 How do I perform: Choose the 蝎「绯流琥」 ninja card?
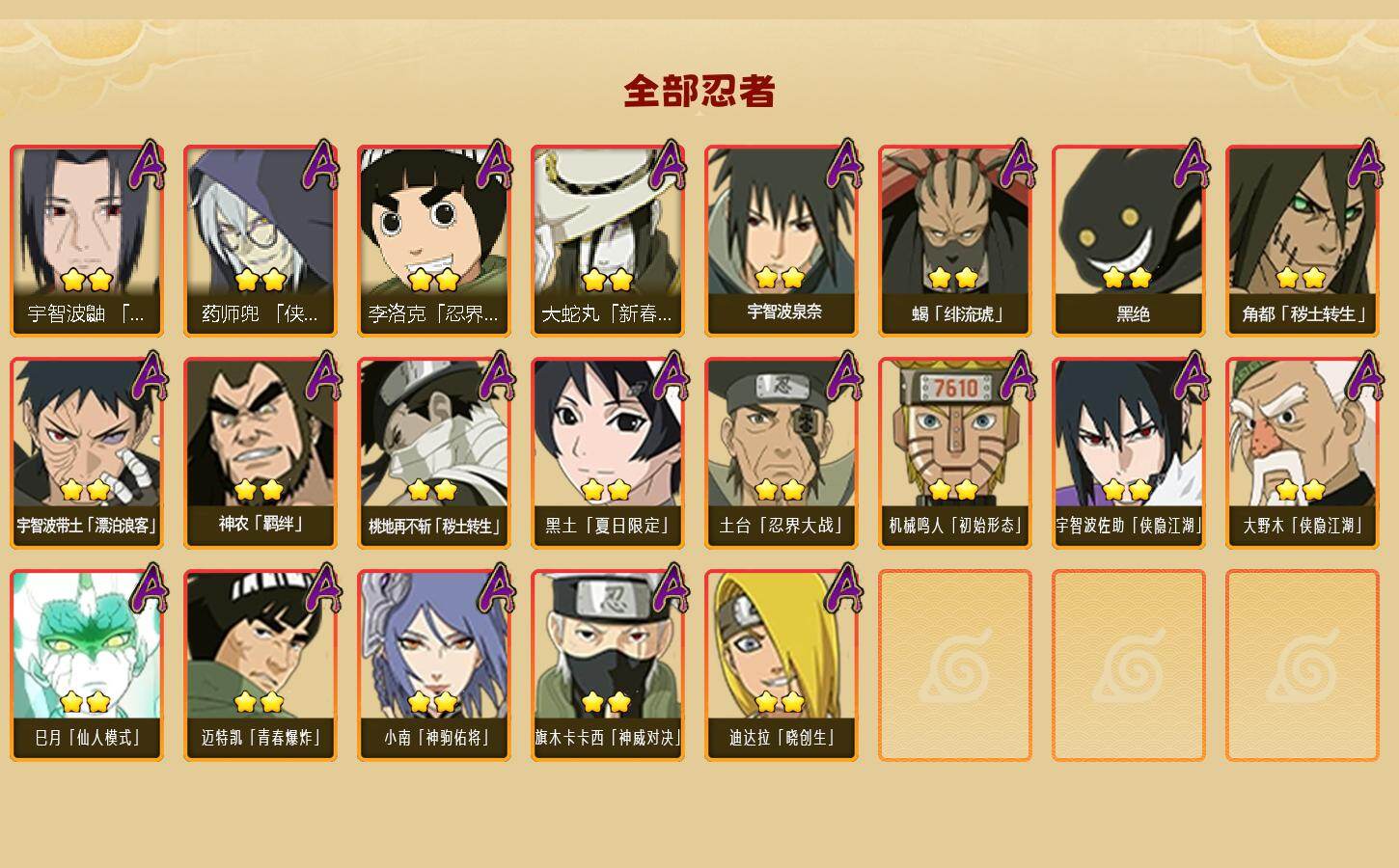(955, 240)
